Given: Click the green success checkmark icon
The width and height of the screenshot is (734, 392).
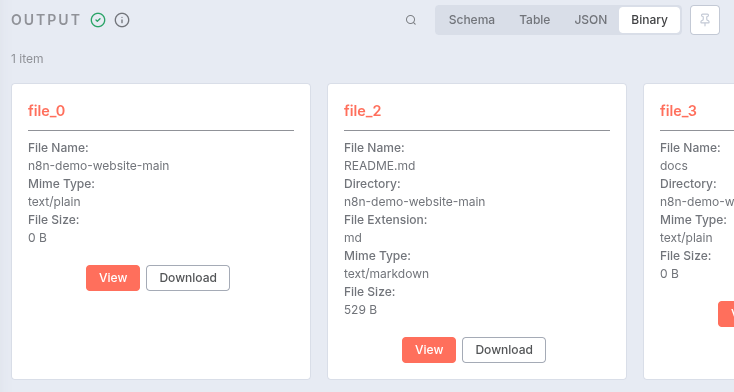Looking at the screenshot, I should point(98,20).
